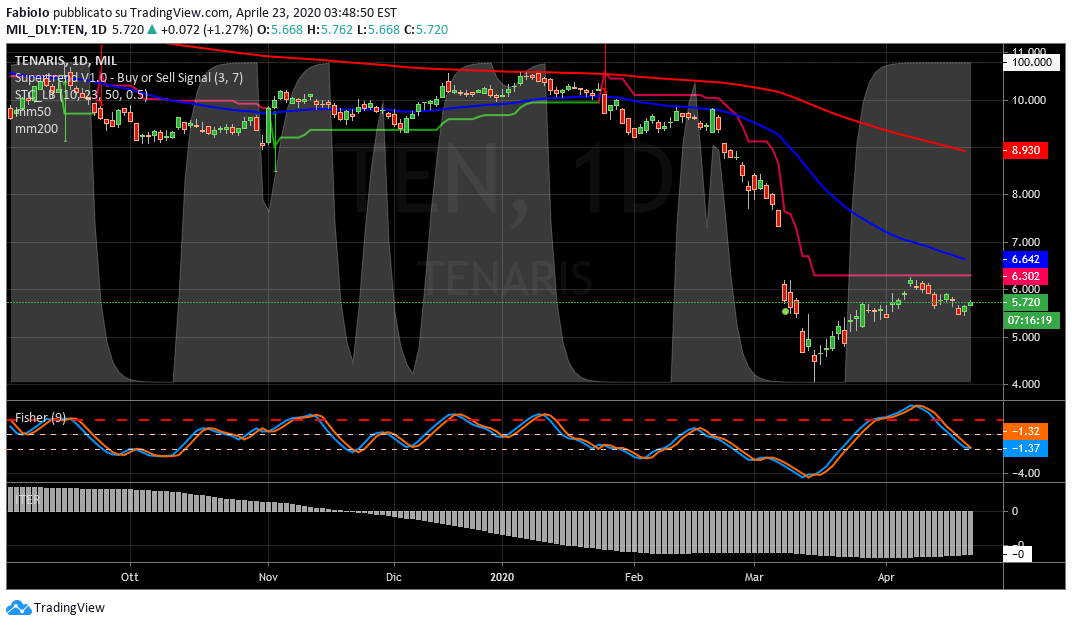Screen dimensions: 1072x626
Task: Open the Fisher (9) indicator legend
Action: click(x=41, y=417)
